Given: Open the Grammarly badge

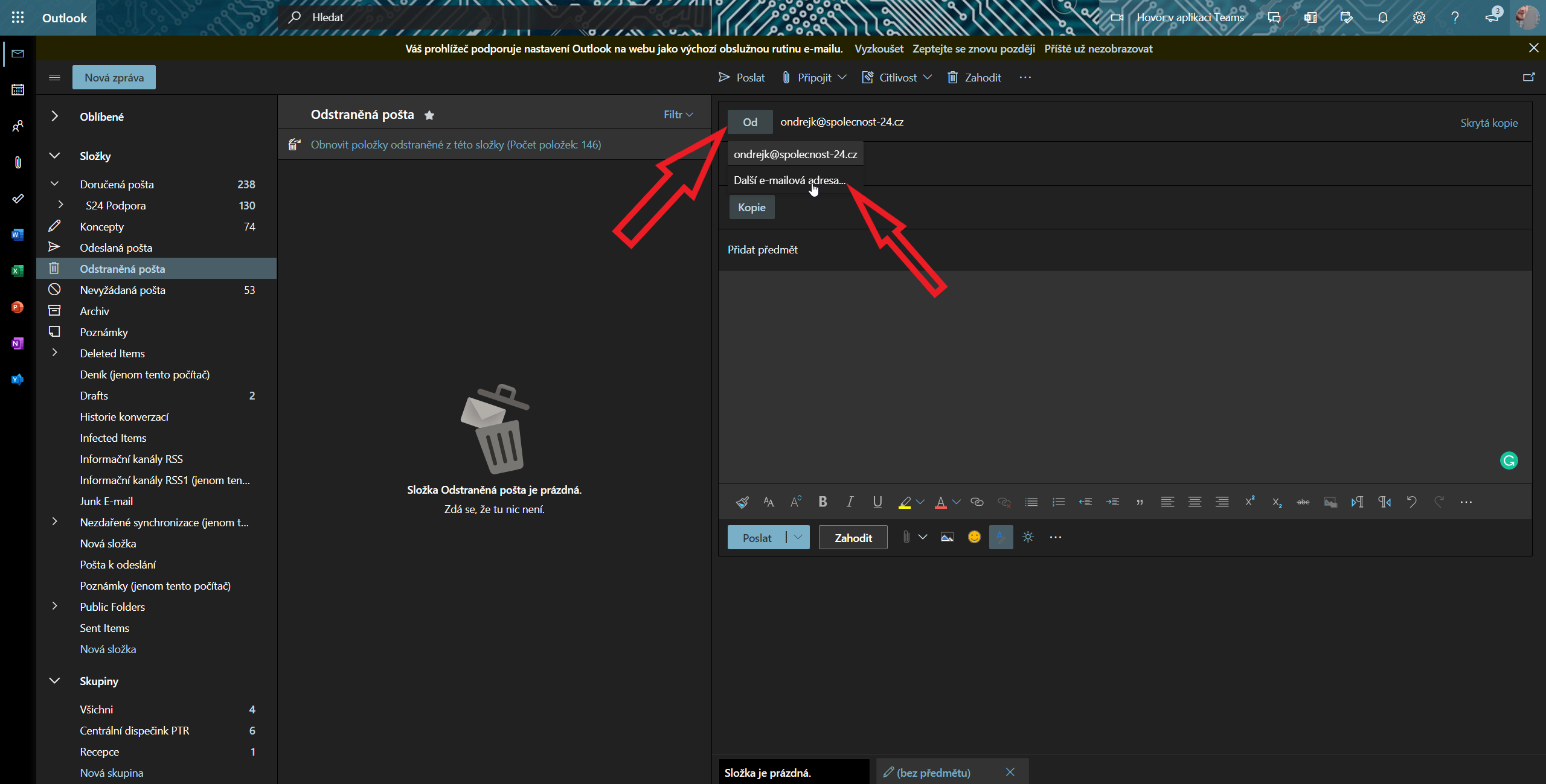Looking at the screenshot, I should coord(1509,461).
